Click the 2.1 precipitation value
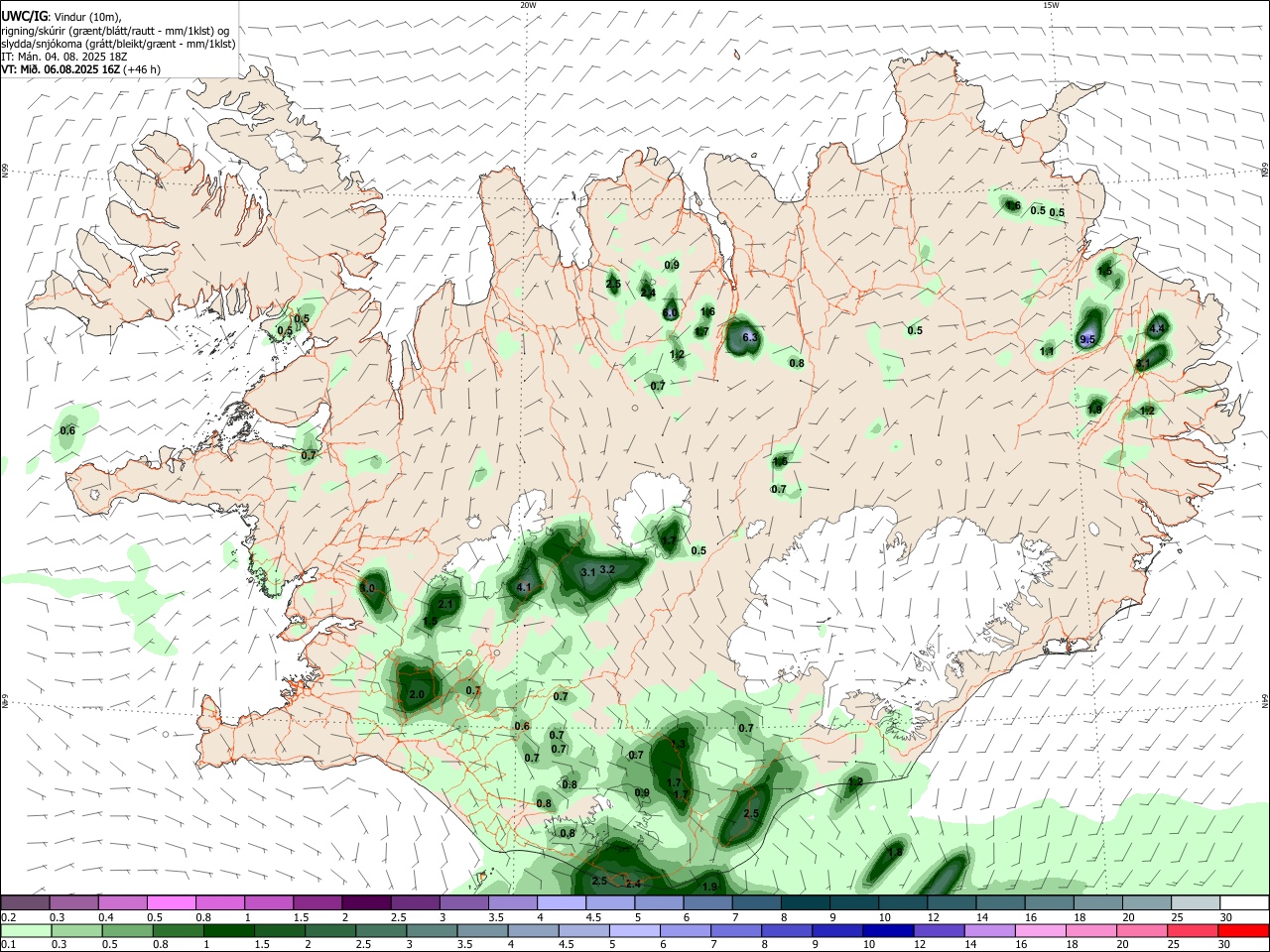The width and height of the screenshot is (1270, 952). click(x=445, y=604)
